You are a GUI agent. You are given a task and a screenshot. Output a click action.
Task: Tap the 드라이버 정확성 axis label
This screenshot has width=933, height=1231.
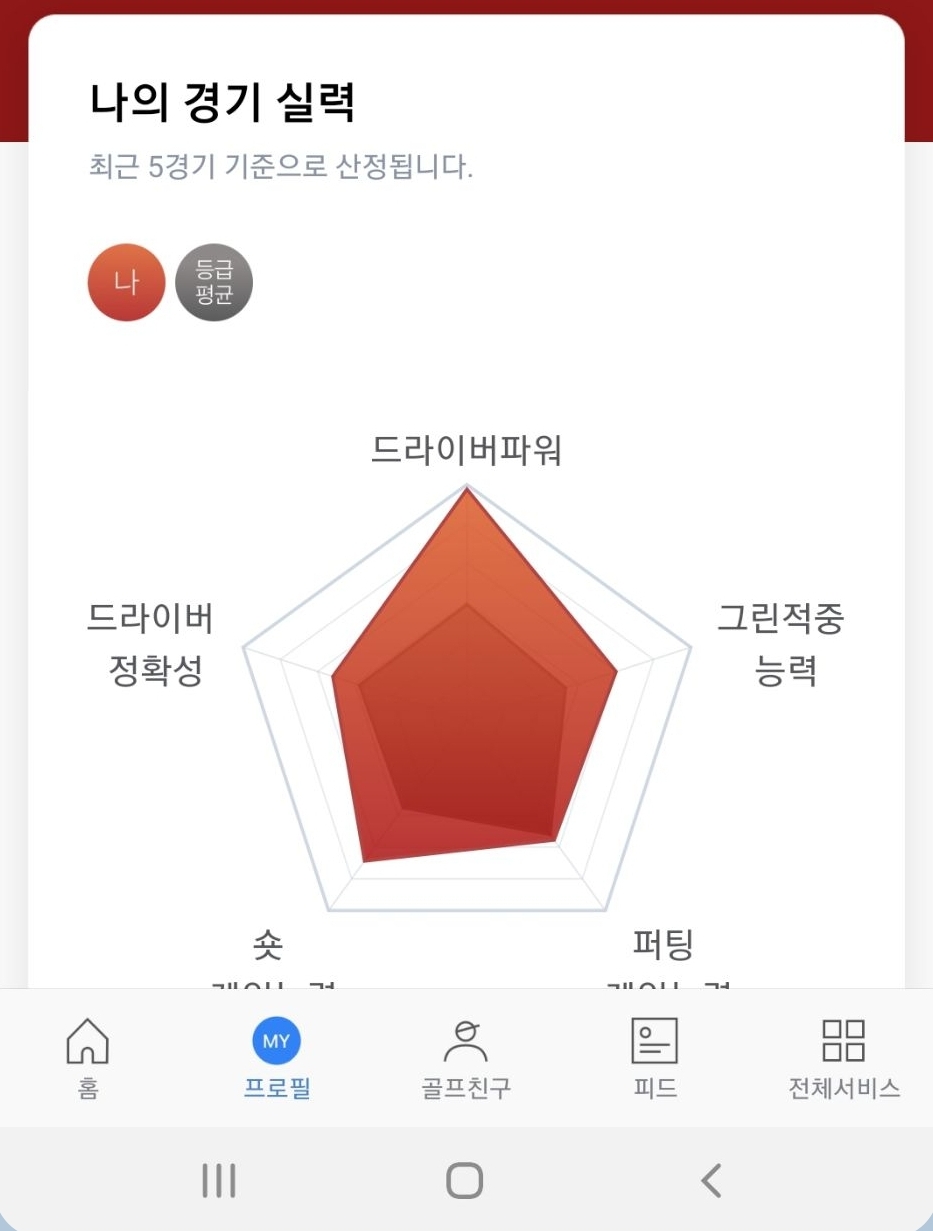pos(152,645)
